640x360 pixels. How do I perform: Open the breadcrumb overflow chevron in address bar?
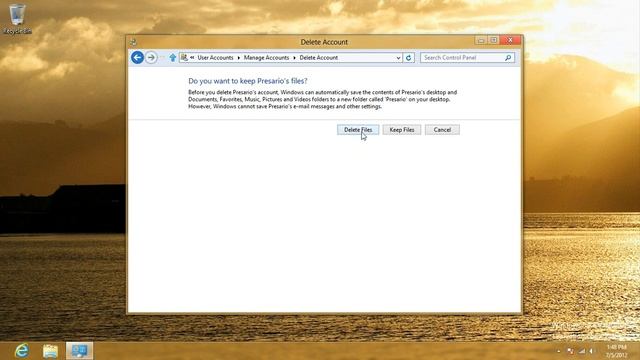pyautogui.click(x=192, y=58)
